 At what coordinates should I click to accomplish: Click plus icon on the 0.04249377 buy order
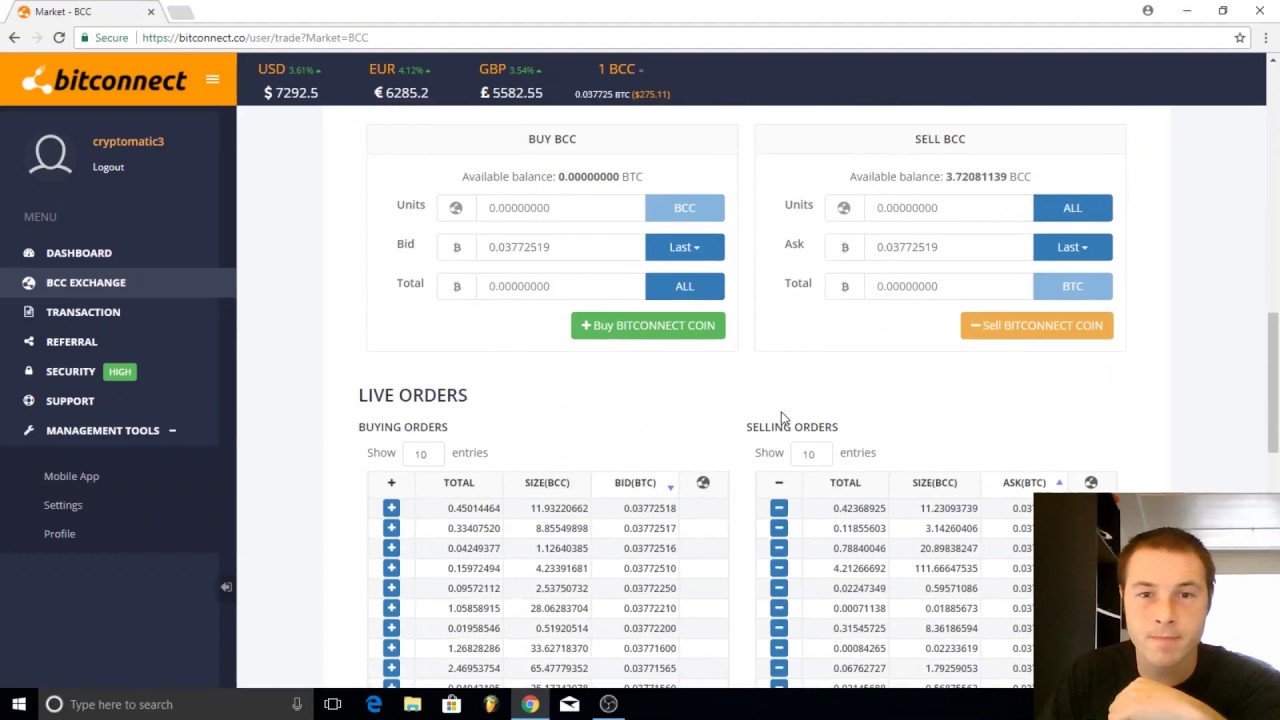pyautogui.click(x=391, y=548)
